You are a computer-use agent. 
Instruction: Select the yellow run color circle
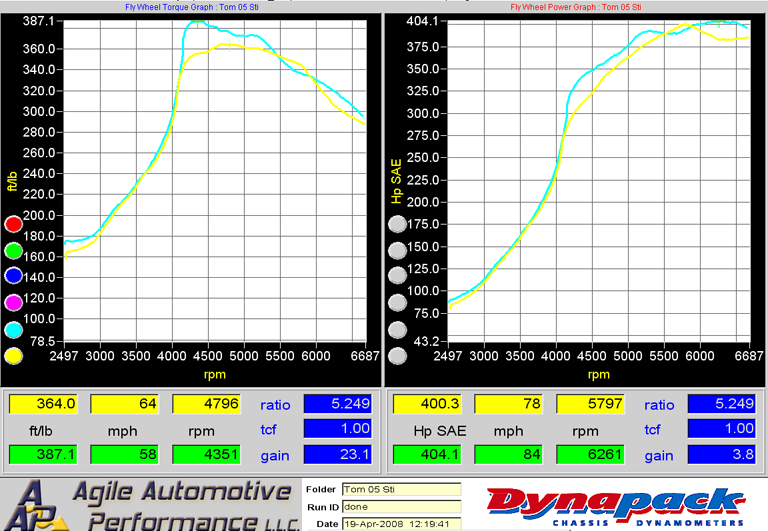(x=14, y=355)
